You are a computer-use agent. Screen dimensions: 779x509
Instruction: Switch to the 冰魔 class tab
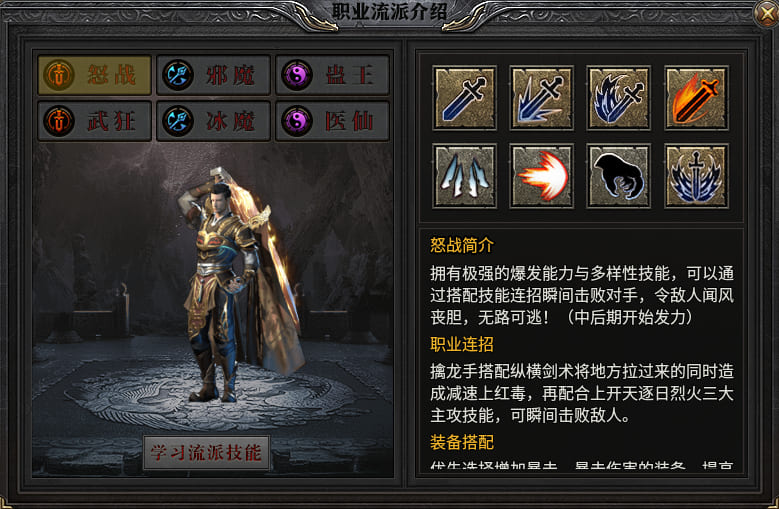[213, 121]
